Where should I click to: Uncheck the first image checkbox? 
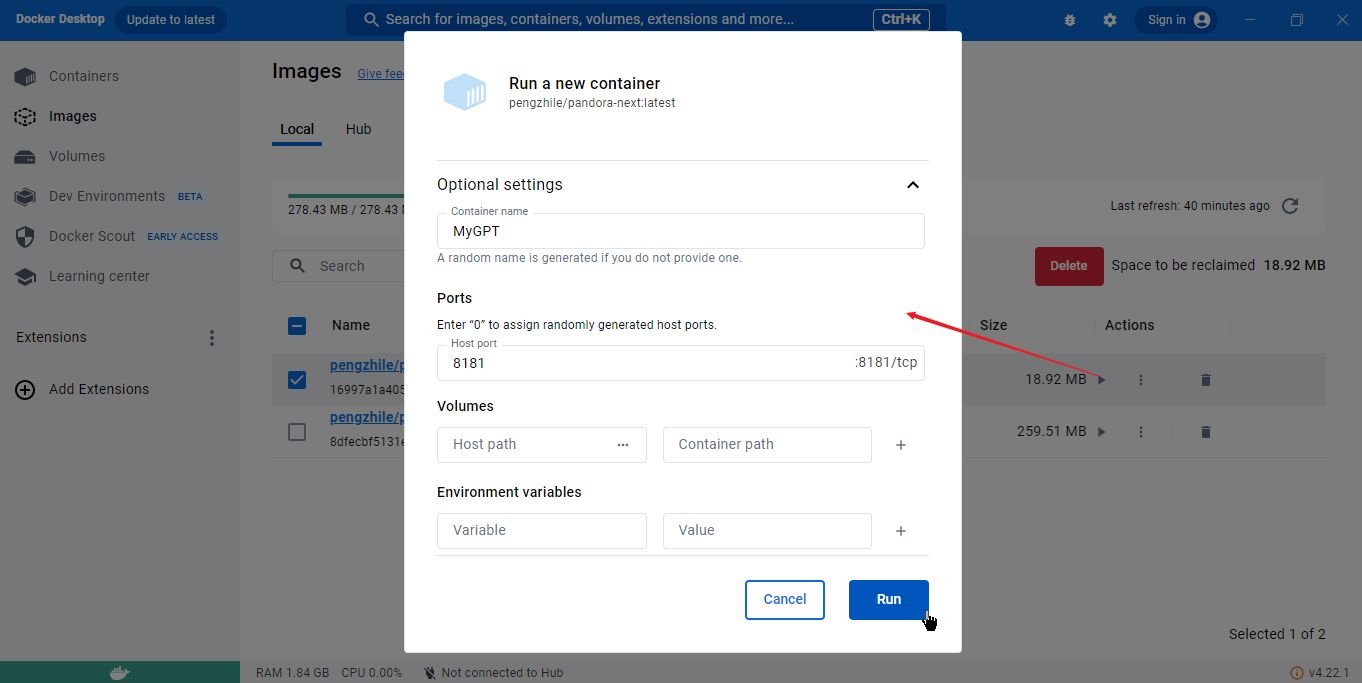coord(297,380)
